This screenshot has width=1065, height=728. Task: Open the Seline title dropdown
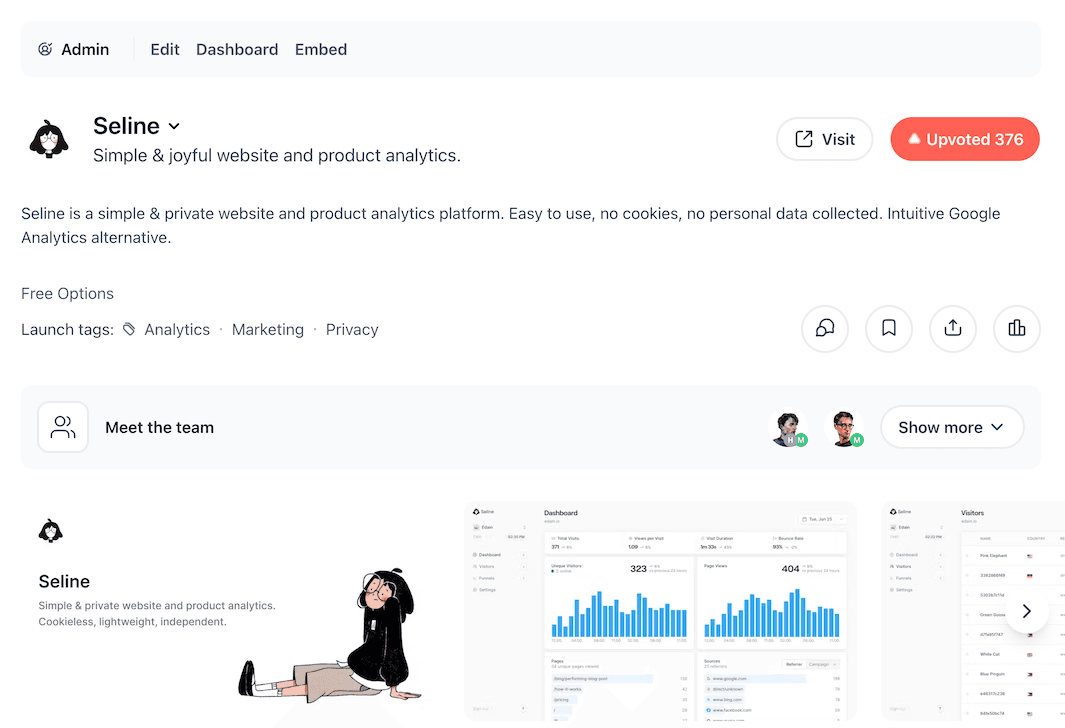tap(174, 126)
